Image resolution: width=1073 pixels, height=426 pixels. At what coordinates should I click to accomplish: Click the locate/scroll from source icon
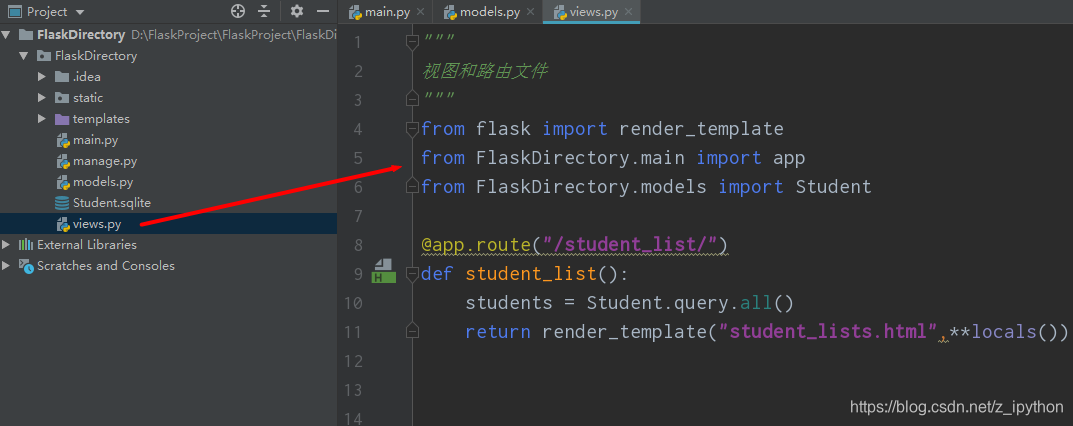point(238,11)
